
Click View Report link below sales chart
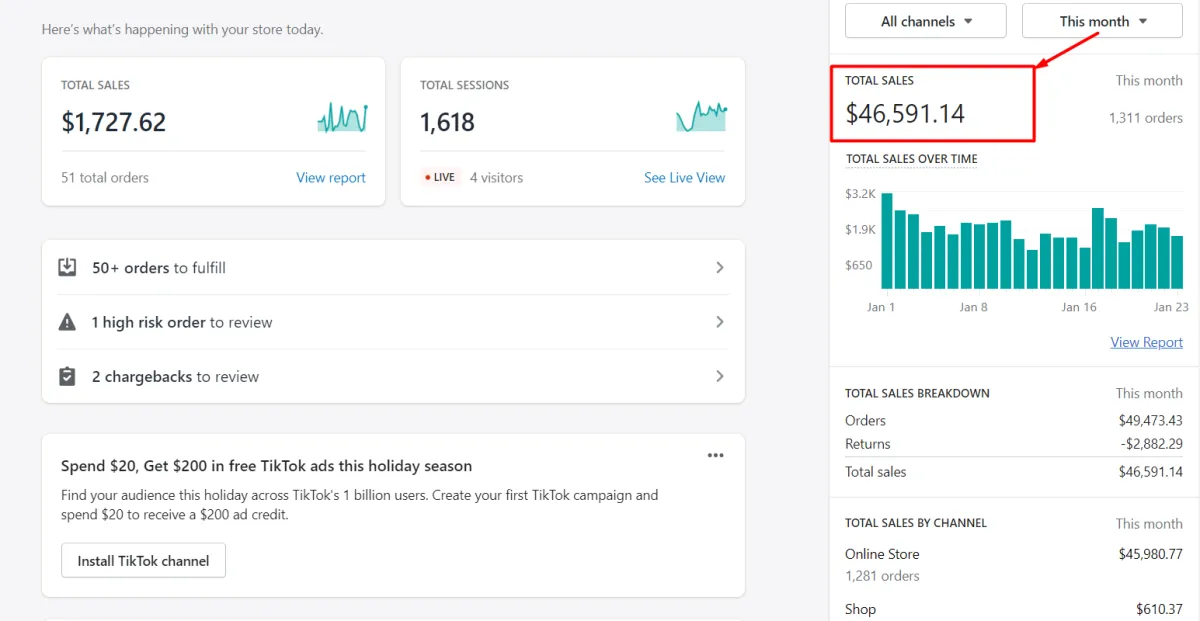pos(1146,342)
